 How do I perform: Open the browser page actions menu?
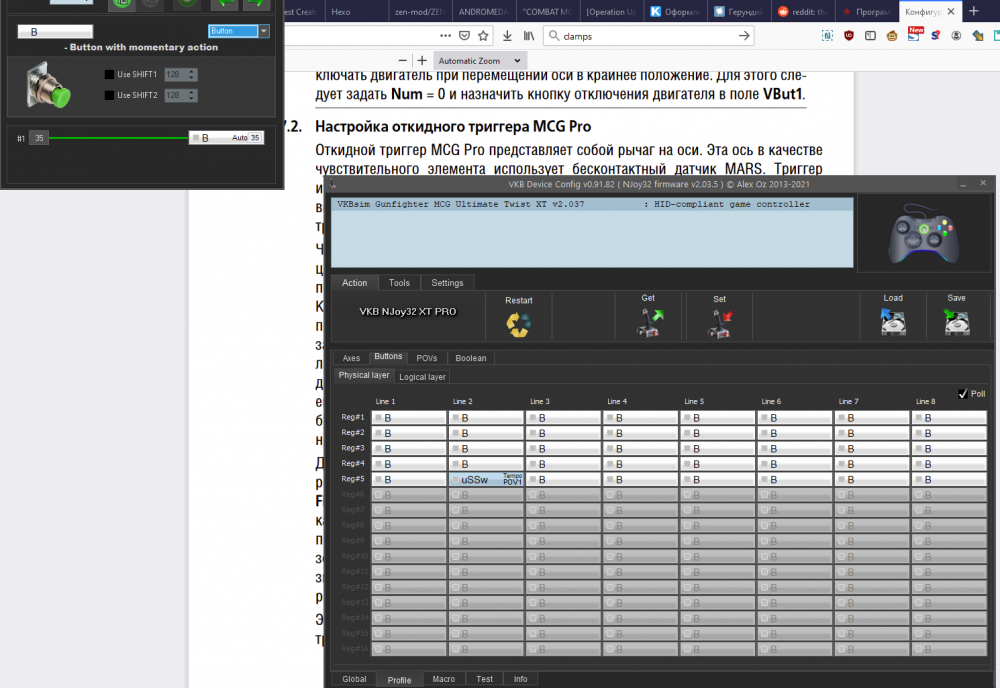(445, 36)
